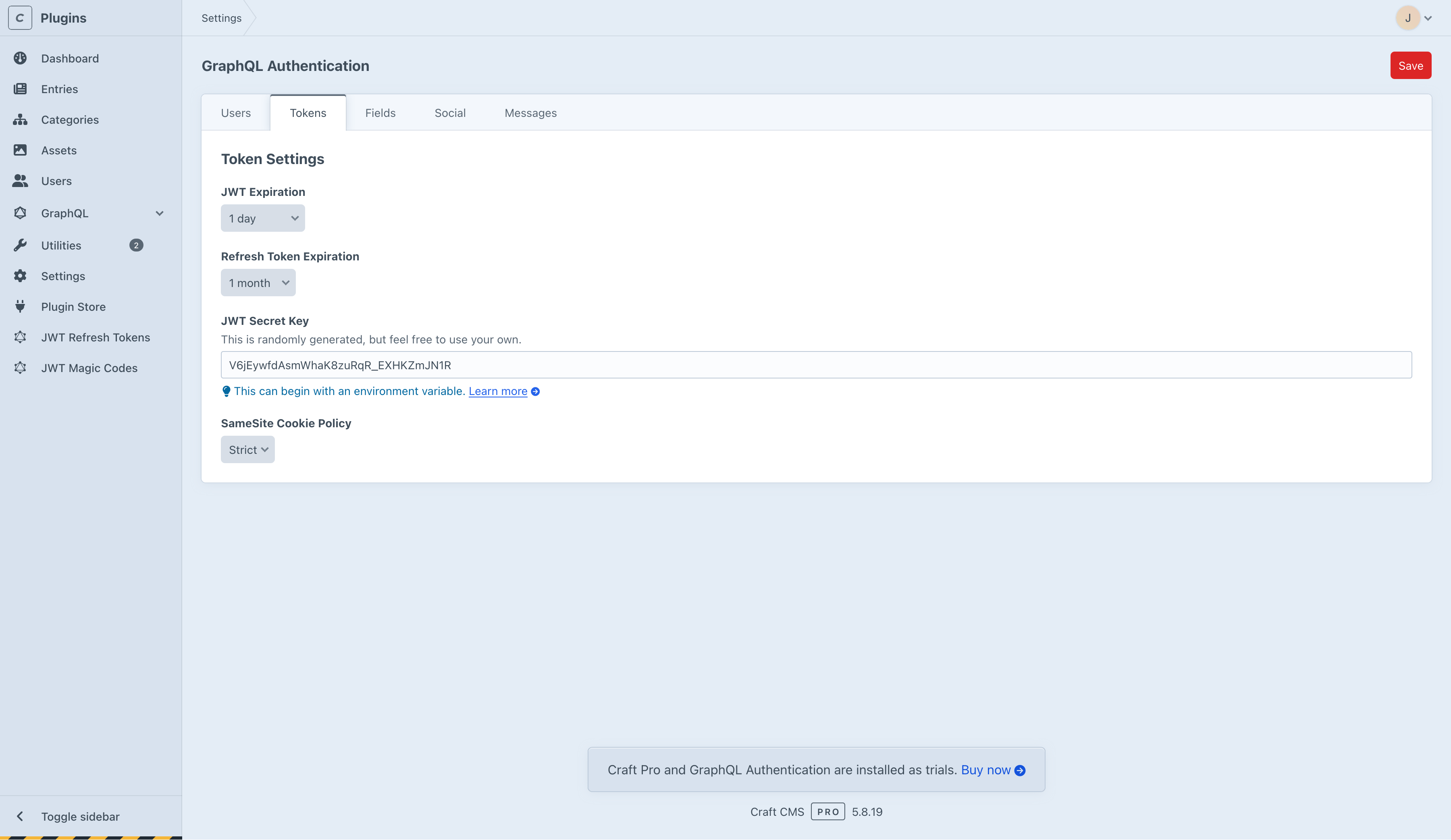Switch to the Social tab
Image resolution: width=1451 pixels, height=840 pixels.
(x=450, y=113)
